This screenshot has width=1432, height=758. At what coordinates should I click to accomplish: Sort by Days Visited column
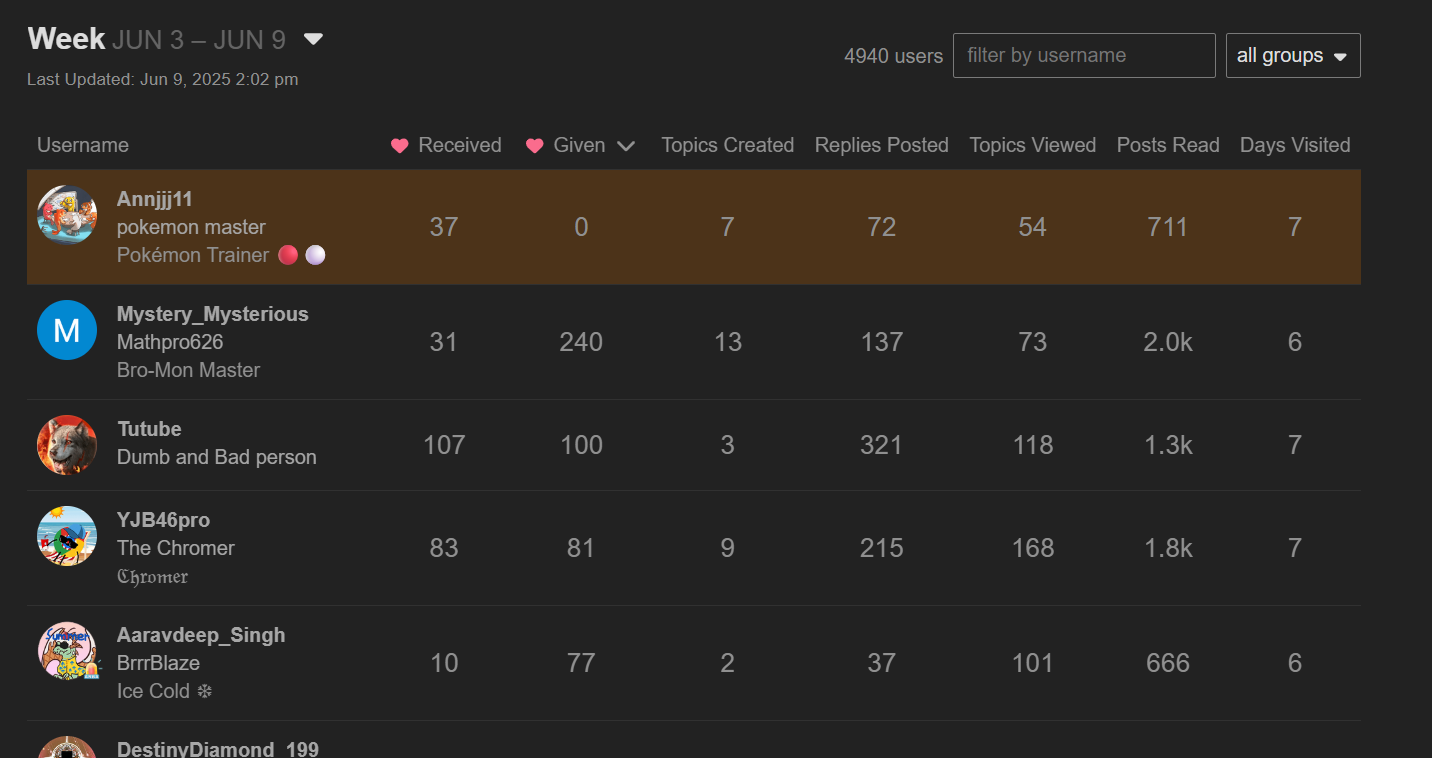point(1294,145)
